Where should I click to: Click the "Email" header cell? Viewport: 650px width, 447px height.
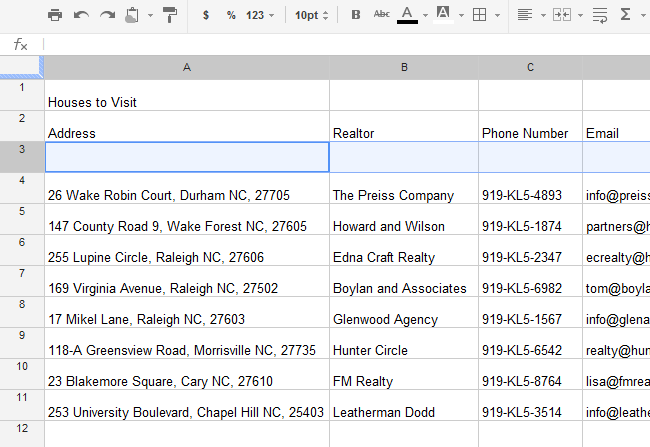(x=616, y=126)
